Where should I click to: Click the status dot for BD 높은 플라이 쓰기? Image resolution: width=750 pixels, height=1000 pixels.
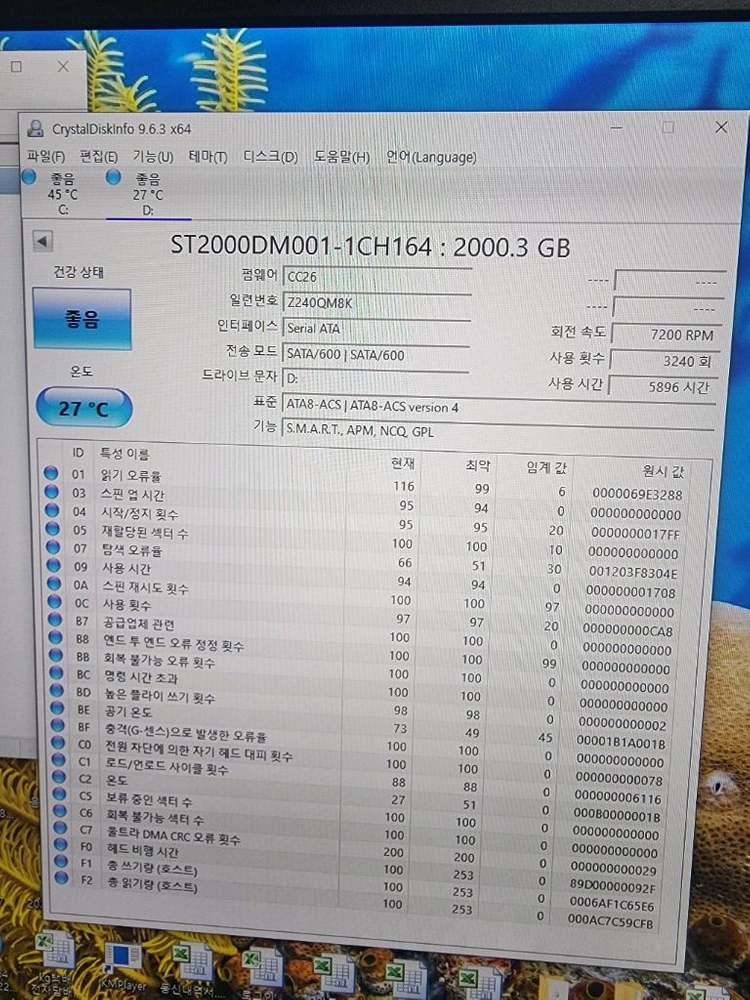(x=57, y=690)
